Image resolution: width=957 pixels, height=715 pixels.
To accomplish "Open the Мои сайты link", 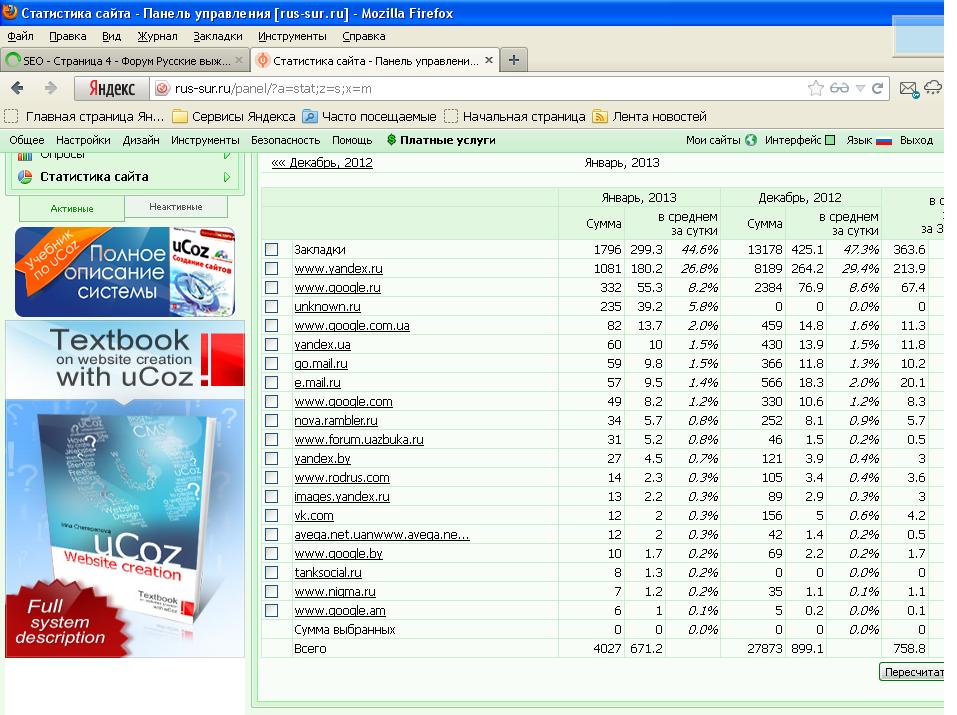I will pyautogui.click(x=713, y=140).
